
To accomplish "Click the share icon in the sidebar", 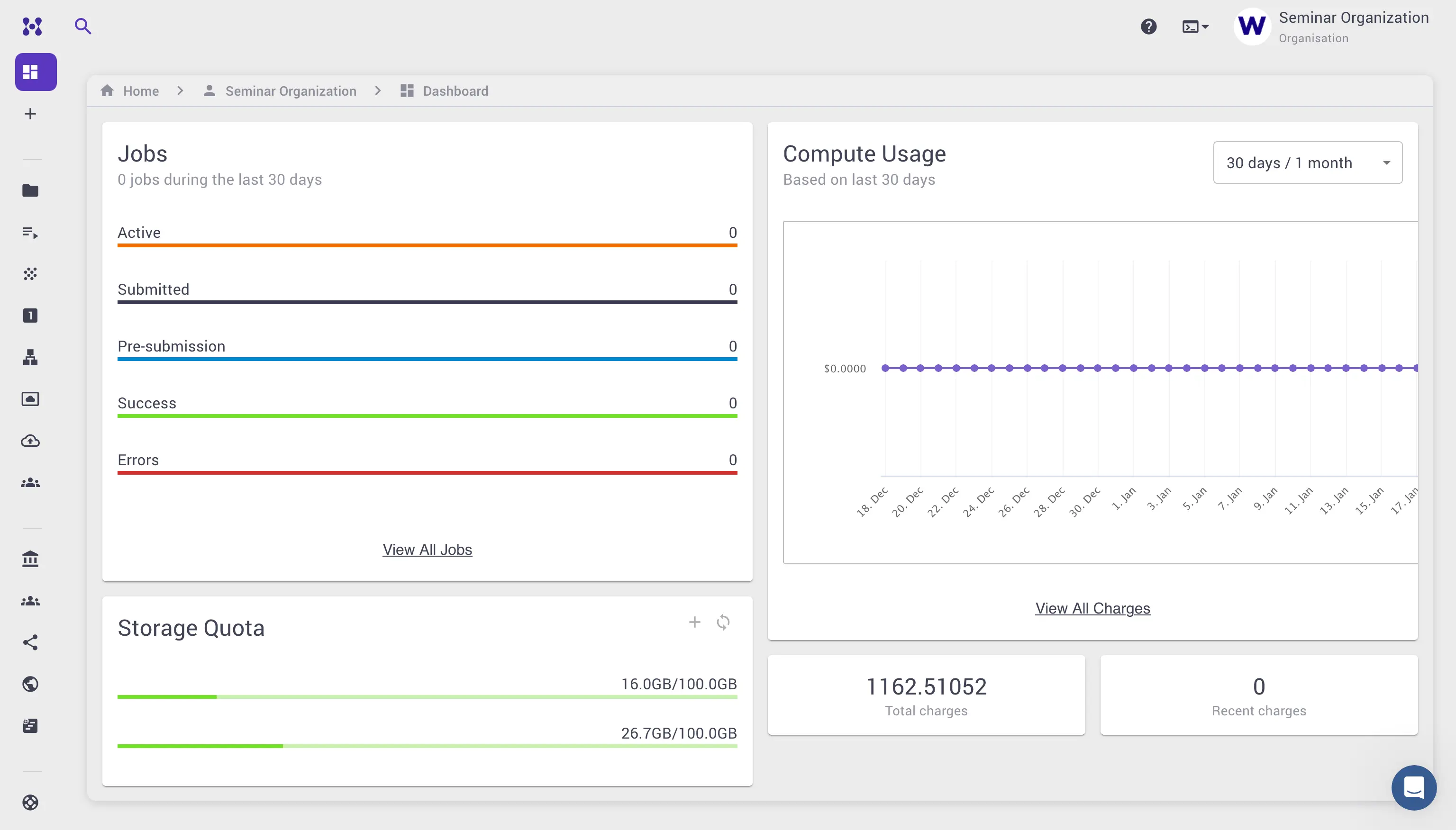I will pyautogui.click(x=30, y=642).
